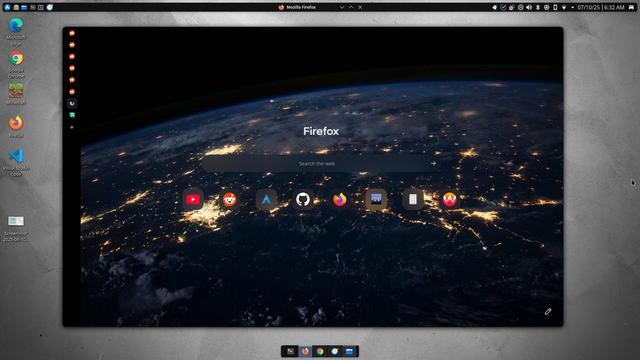
Task: Focus the Search the web field
Action: coord(321,164)
